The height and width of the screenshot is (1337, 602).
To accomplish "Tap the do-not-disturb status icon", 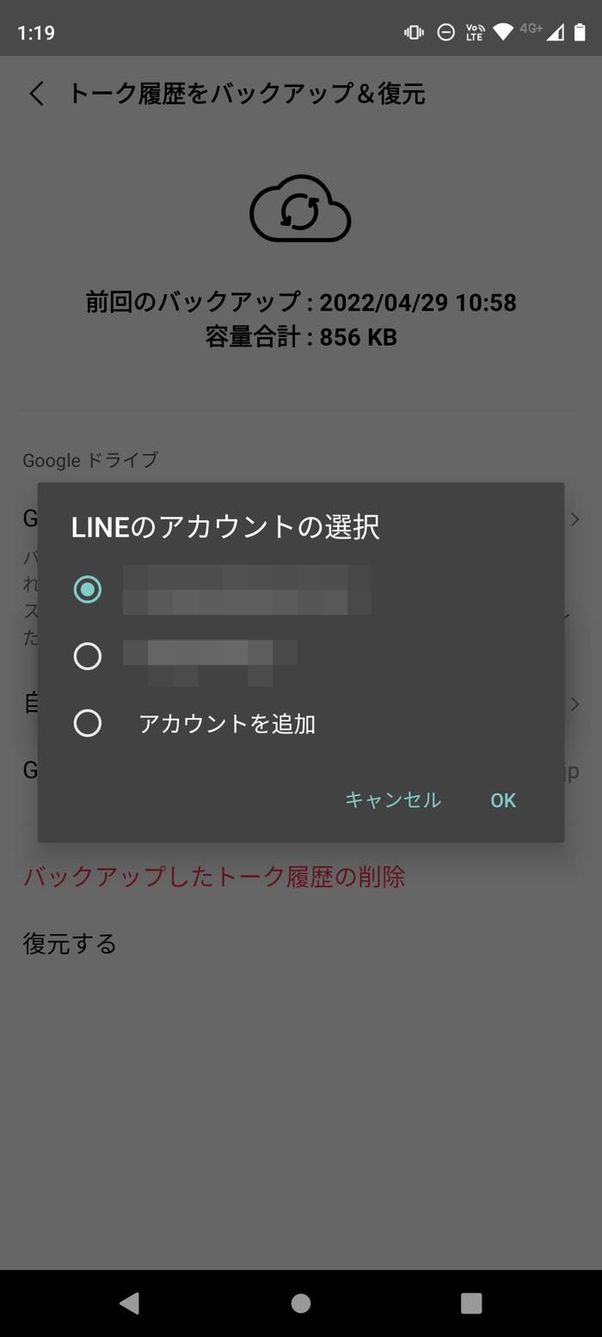I will pos(446,32).
